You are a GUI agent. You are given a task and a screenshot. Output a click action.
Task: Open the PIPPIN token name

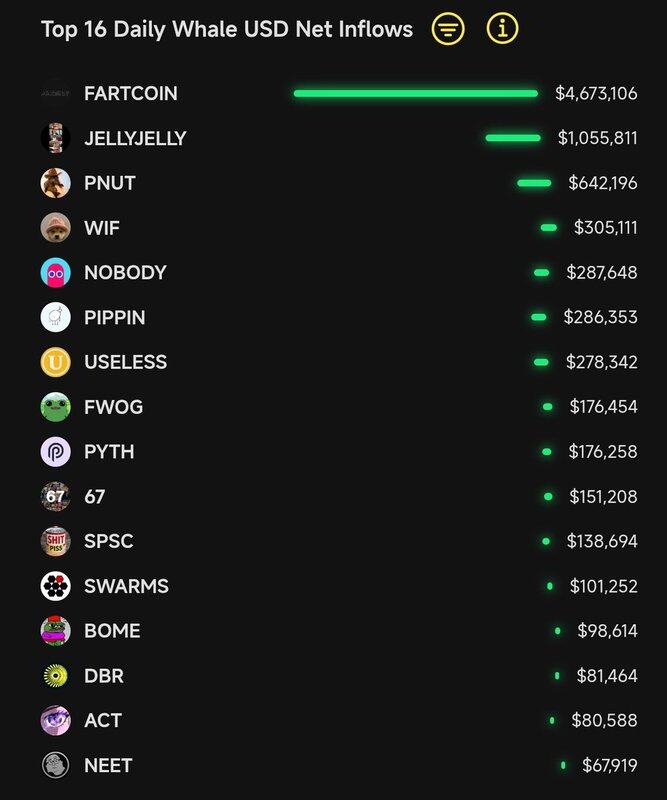114,317
